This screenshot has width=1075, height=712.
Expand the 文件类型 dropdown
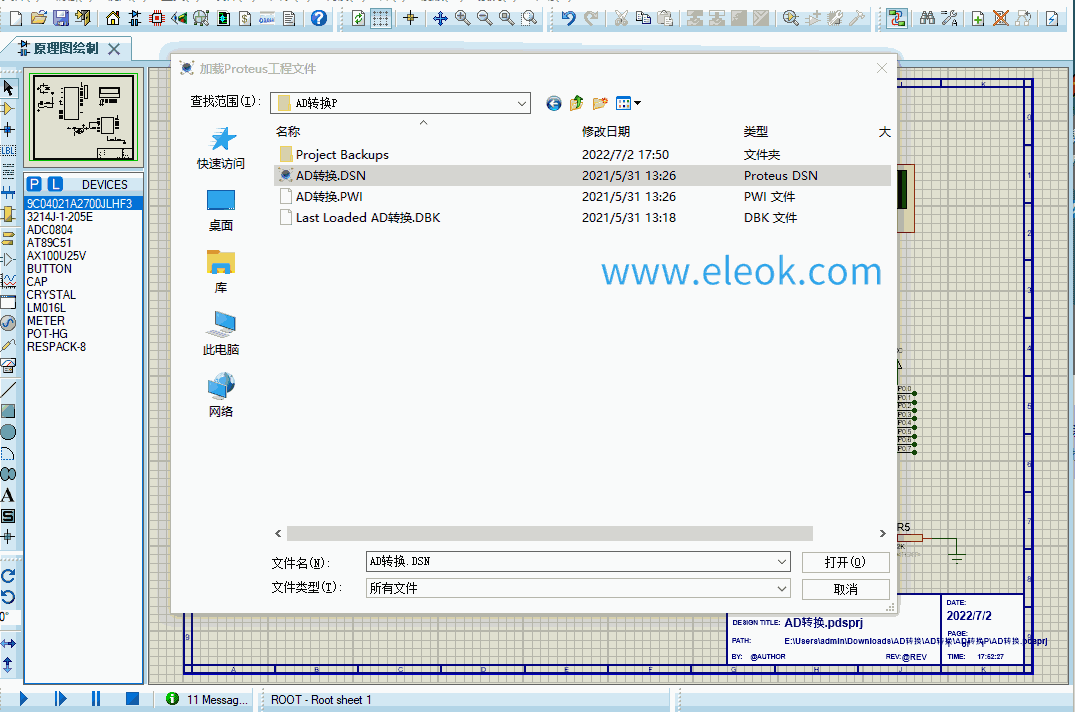click(782, 589)
